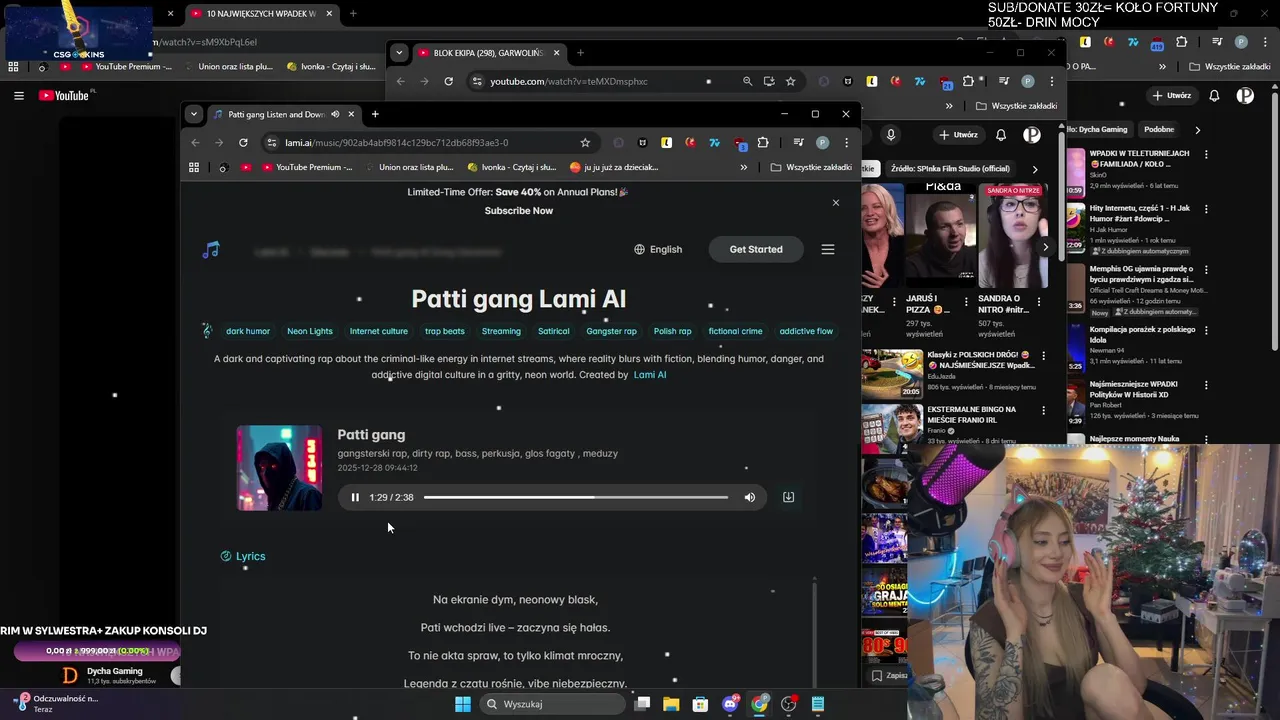Open SANDRA O NITRO short
Viewport: 1280px width, 720px height.
[1012, 237]
